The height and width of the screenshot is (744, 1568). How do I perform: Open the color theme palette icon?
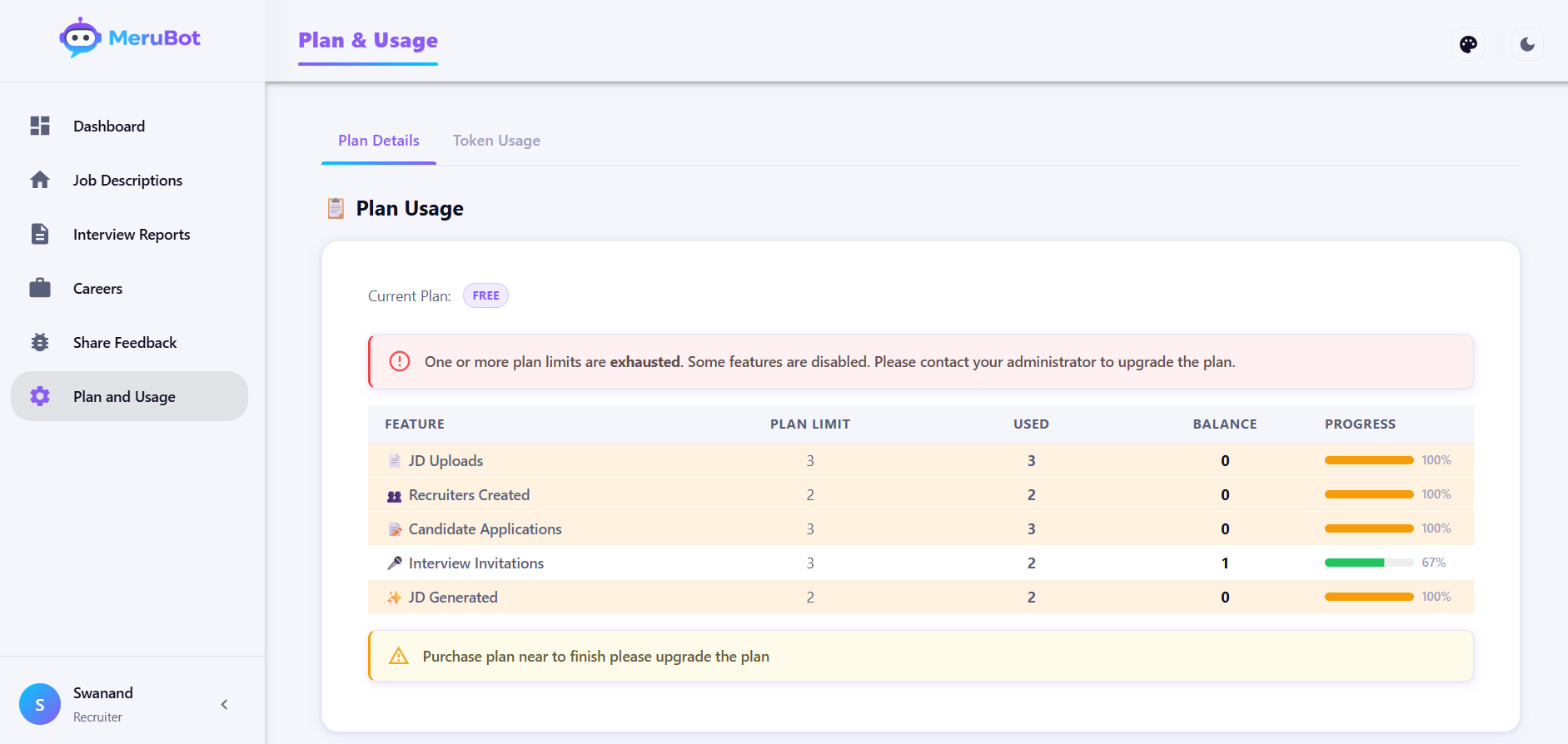click(1468, 44)
